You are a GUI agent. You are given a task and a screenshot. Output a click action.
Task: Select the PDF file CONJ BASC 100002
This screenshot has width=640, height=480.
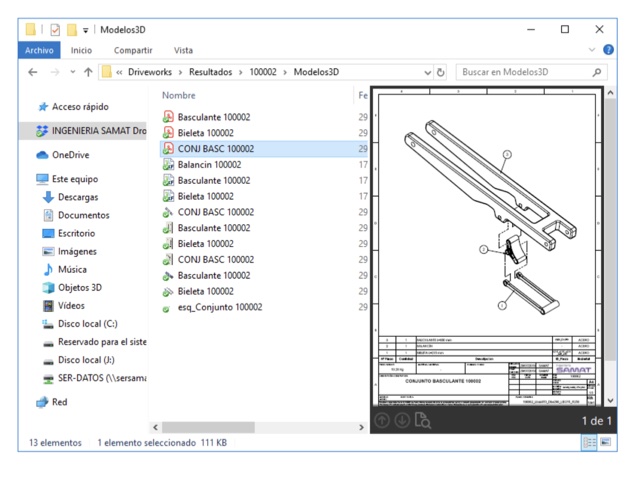pos(264,149)
